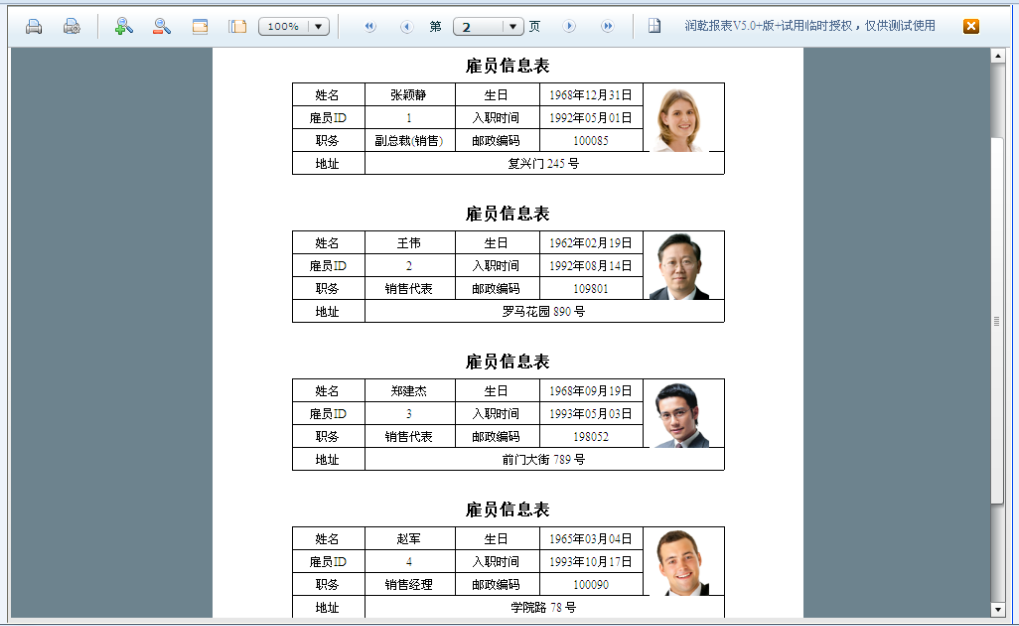
Task: Go to the last page
Action: pyautogui.click(x=607, y=27)
